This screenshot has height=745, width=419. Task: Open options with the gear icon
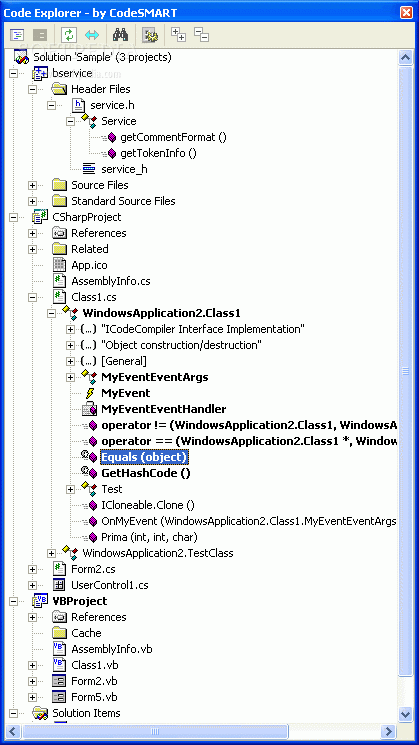coord(151,35)
